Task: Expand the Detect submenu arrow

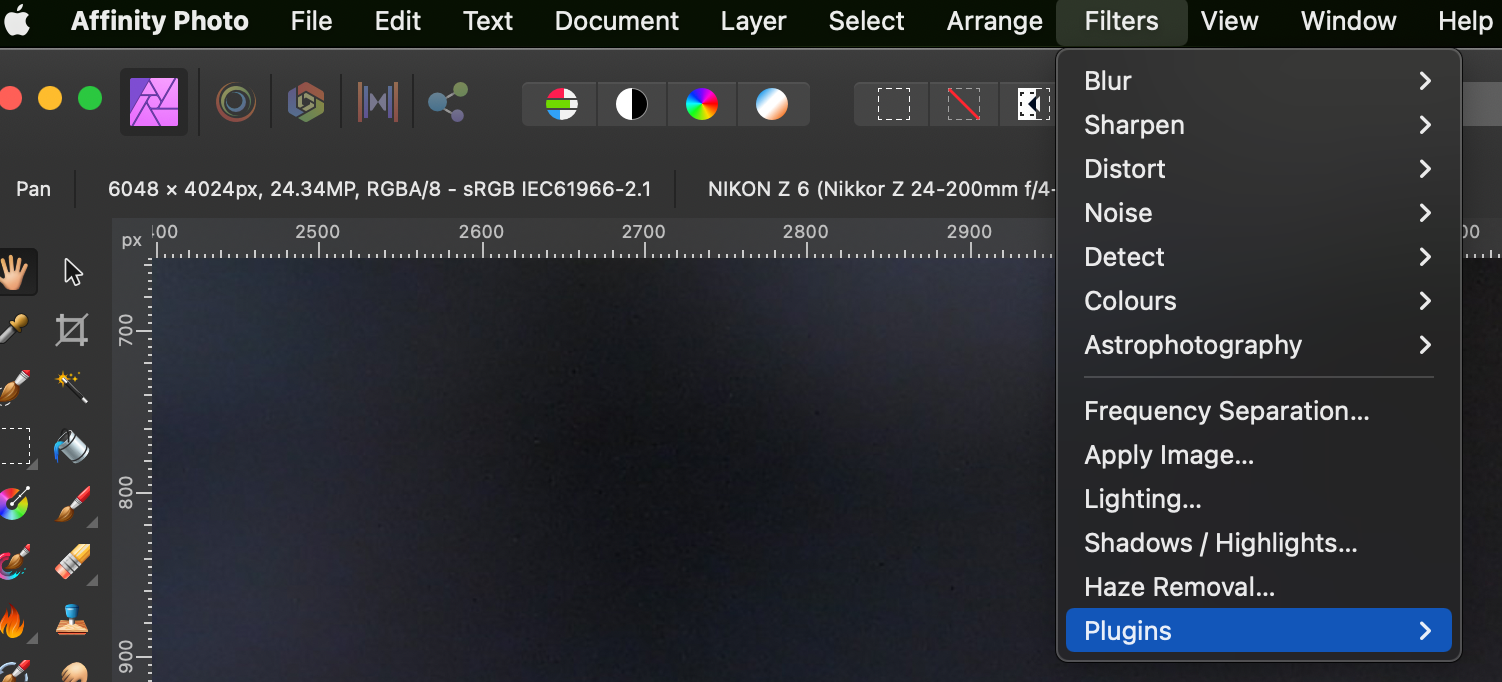Action: click(x=1425, y=257)
